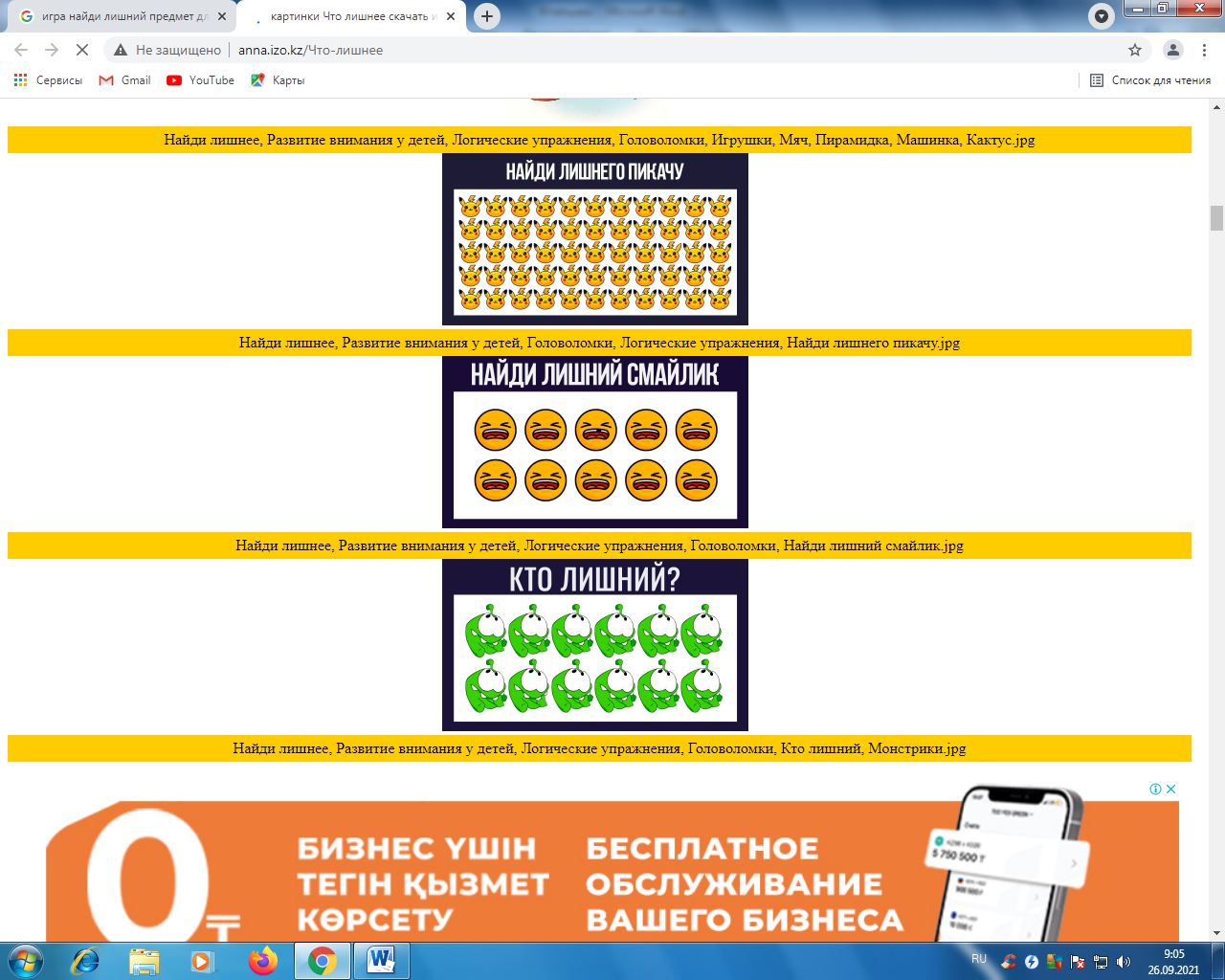Close the 'игра найди лишний предмет' tab

(221, 16)
